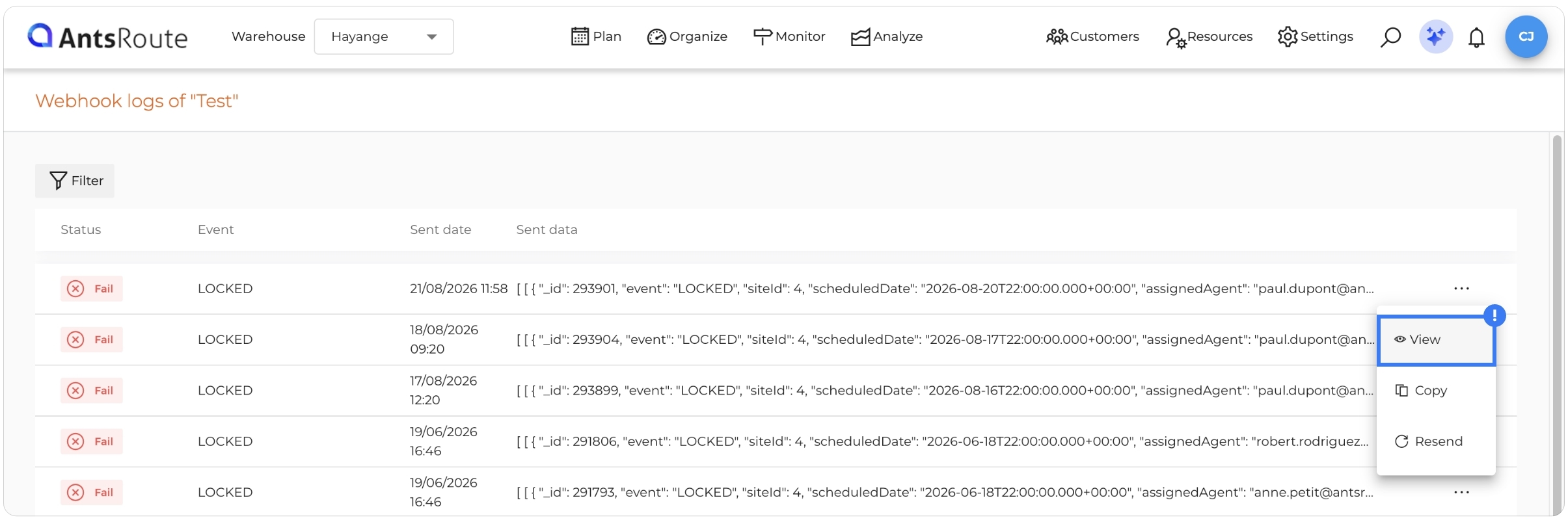The image size is (1568, 522).
Task: Open the Monitor menu
Action: [789, 36]
